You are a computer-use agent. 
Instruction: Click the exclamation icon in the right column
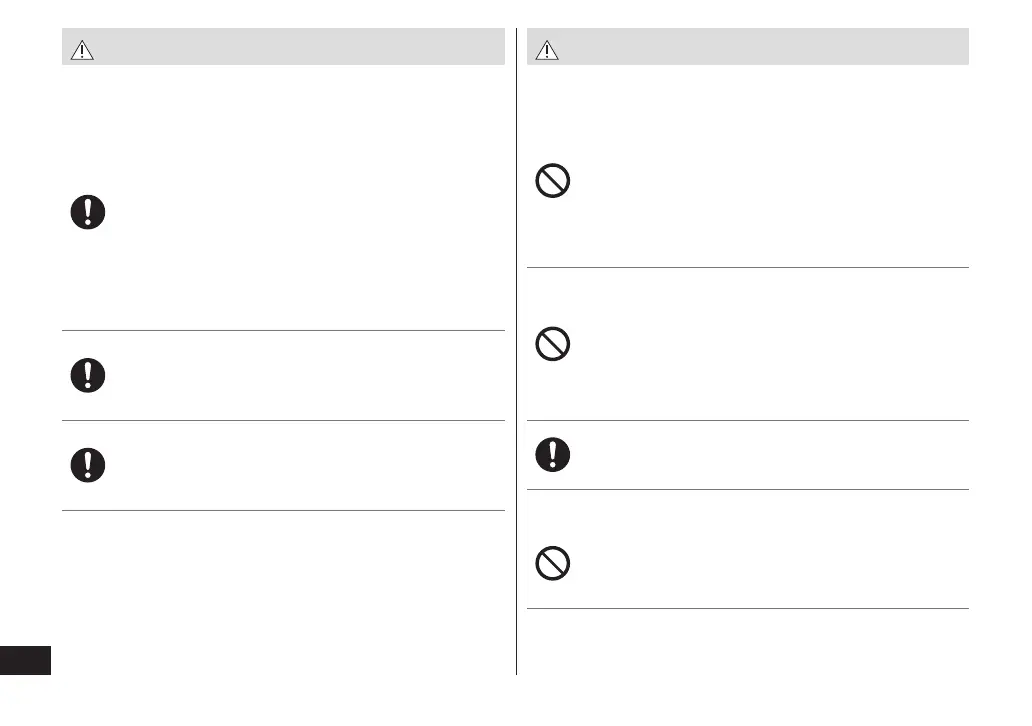(553, 455)
